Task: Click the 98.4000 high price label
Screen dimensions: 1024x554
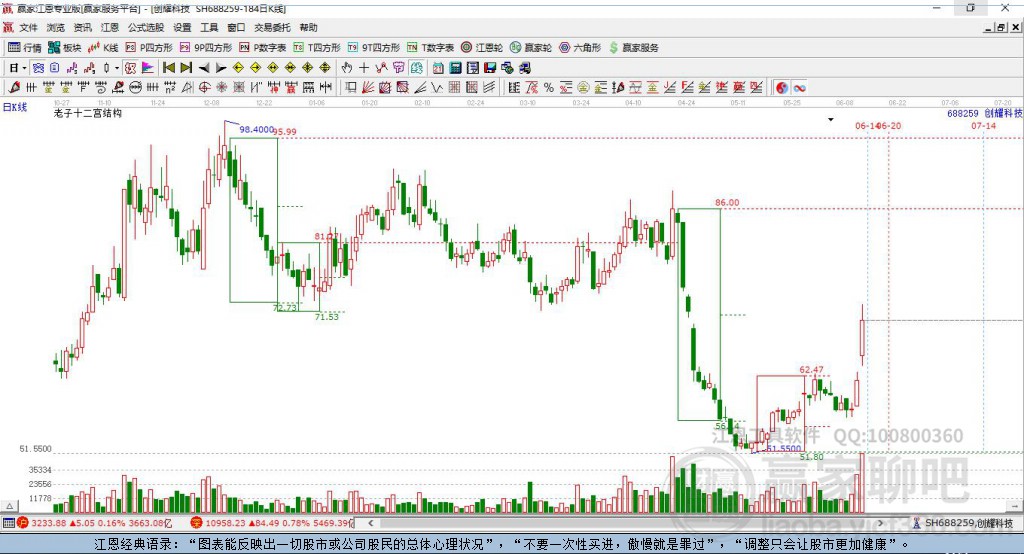Action: [x=257, y=129]
